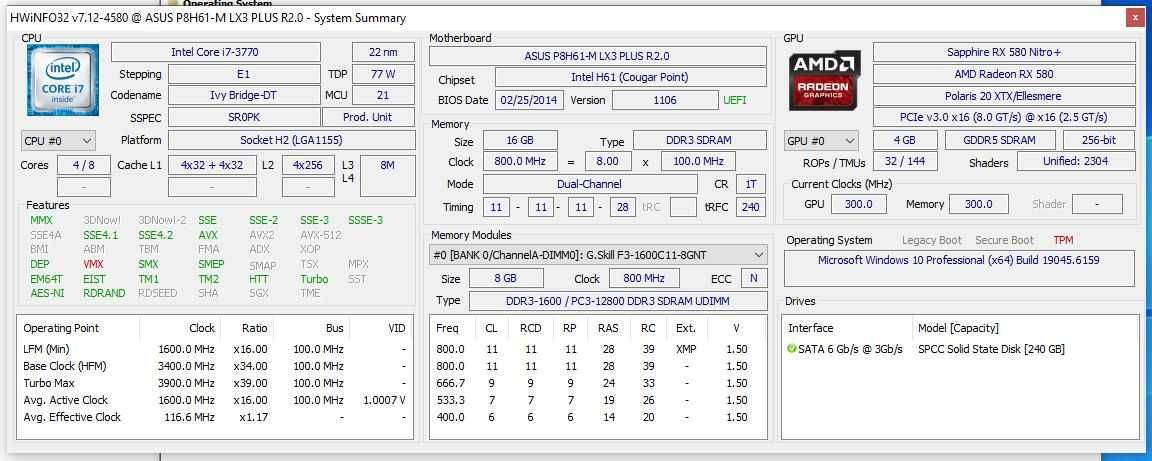Click the green SATA drive status icon
1152x461 pixels.
[791, 349]
